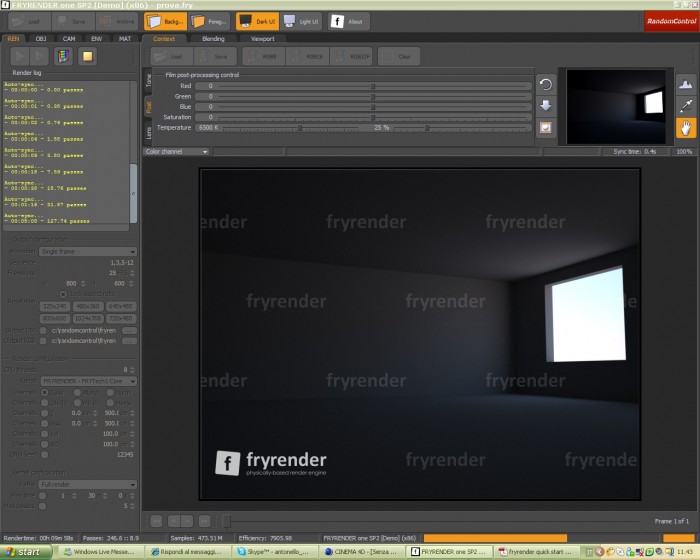The height and width of the screenshot is (560, 700).
Task: Switch to Dark UI theme
Action: 258,21
